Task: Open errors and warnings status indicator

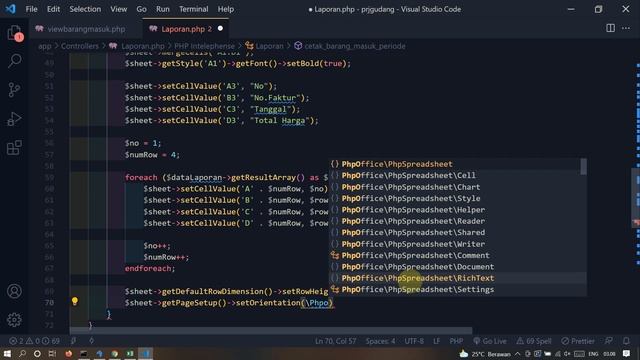Action: click(x=34, y=341)
